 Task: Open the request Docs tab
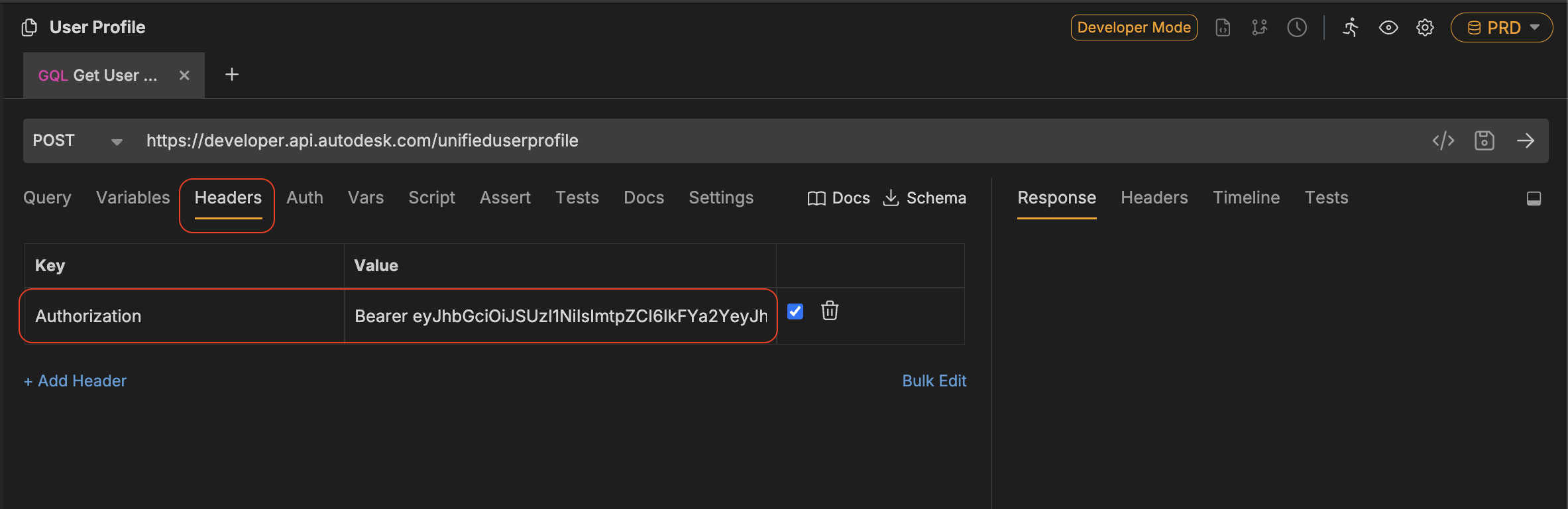point(644,198)
